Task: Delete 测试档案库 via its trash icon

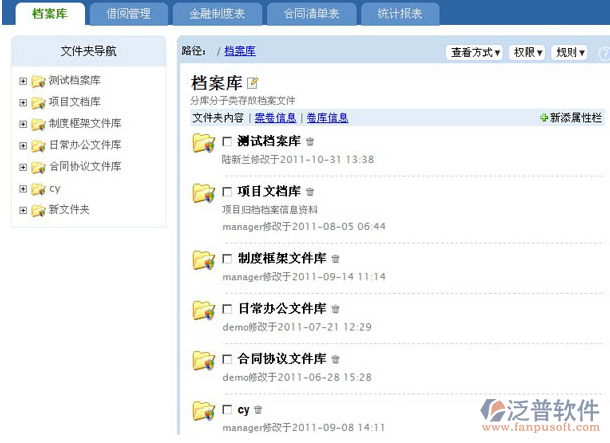Action: point(310,142)
